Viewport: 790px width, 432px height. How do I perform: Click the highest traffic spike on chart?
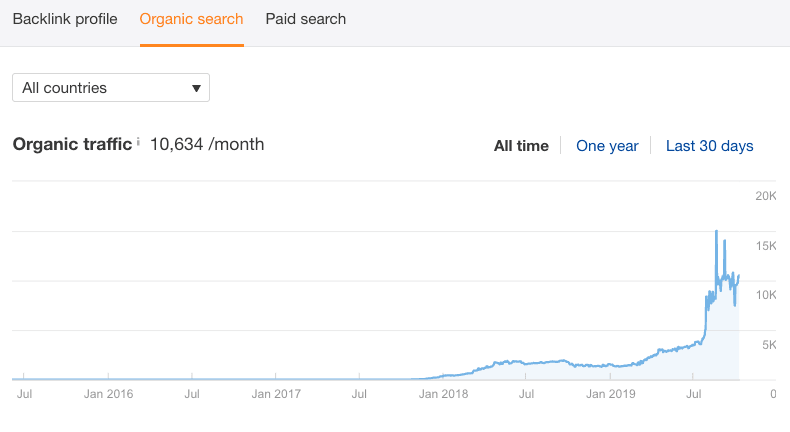tap(716, 232)
